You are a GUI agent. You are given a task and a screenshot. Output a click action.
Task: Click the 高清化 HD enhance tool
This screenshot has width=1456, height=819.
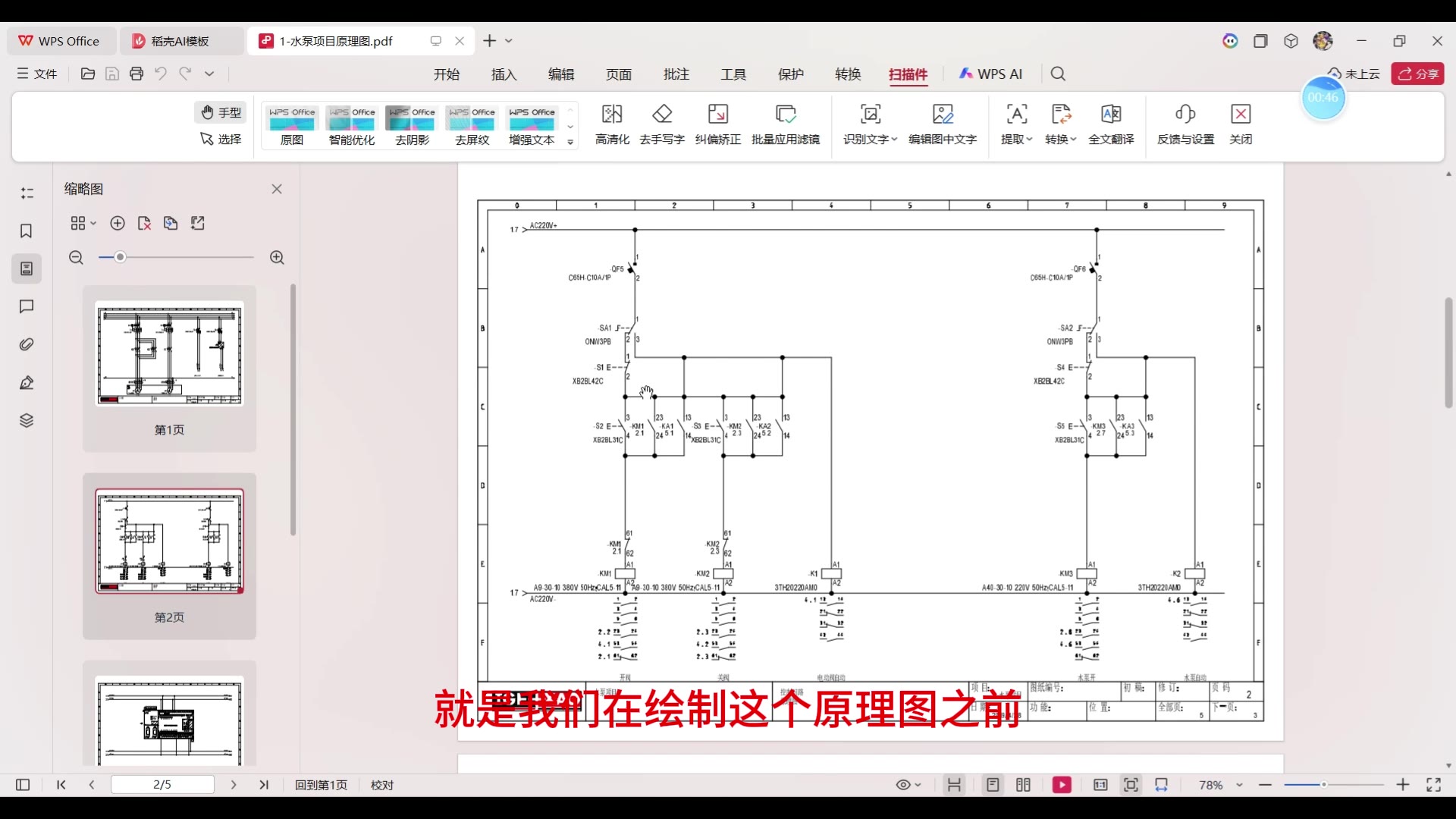[x=612, y=124]
